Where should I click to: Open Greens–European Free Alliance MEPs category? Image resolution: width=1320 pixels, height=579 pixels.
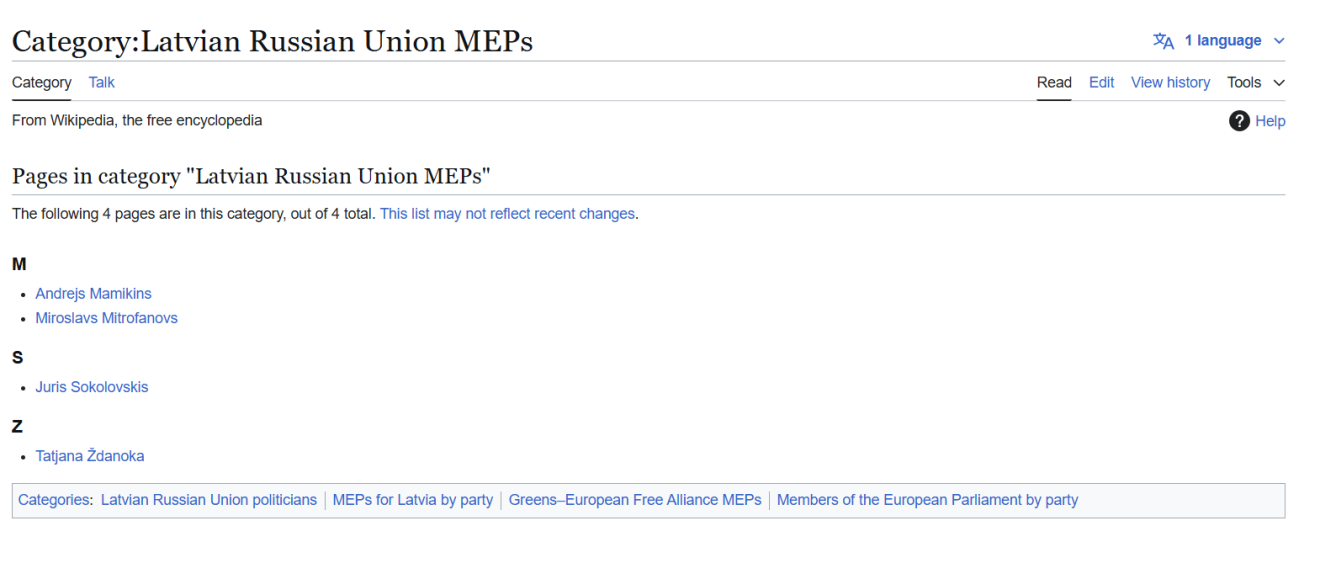[x=635, y=500]
